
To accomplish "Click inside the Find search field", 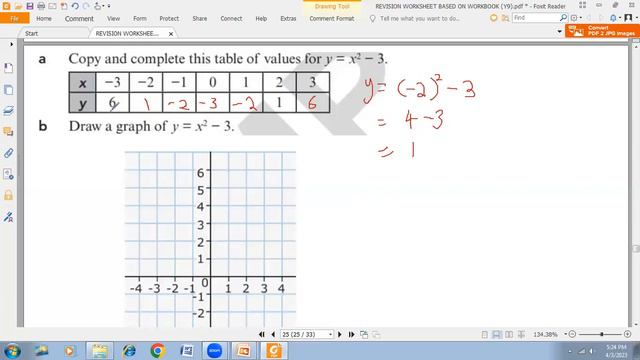I will coord(535,18).
